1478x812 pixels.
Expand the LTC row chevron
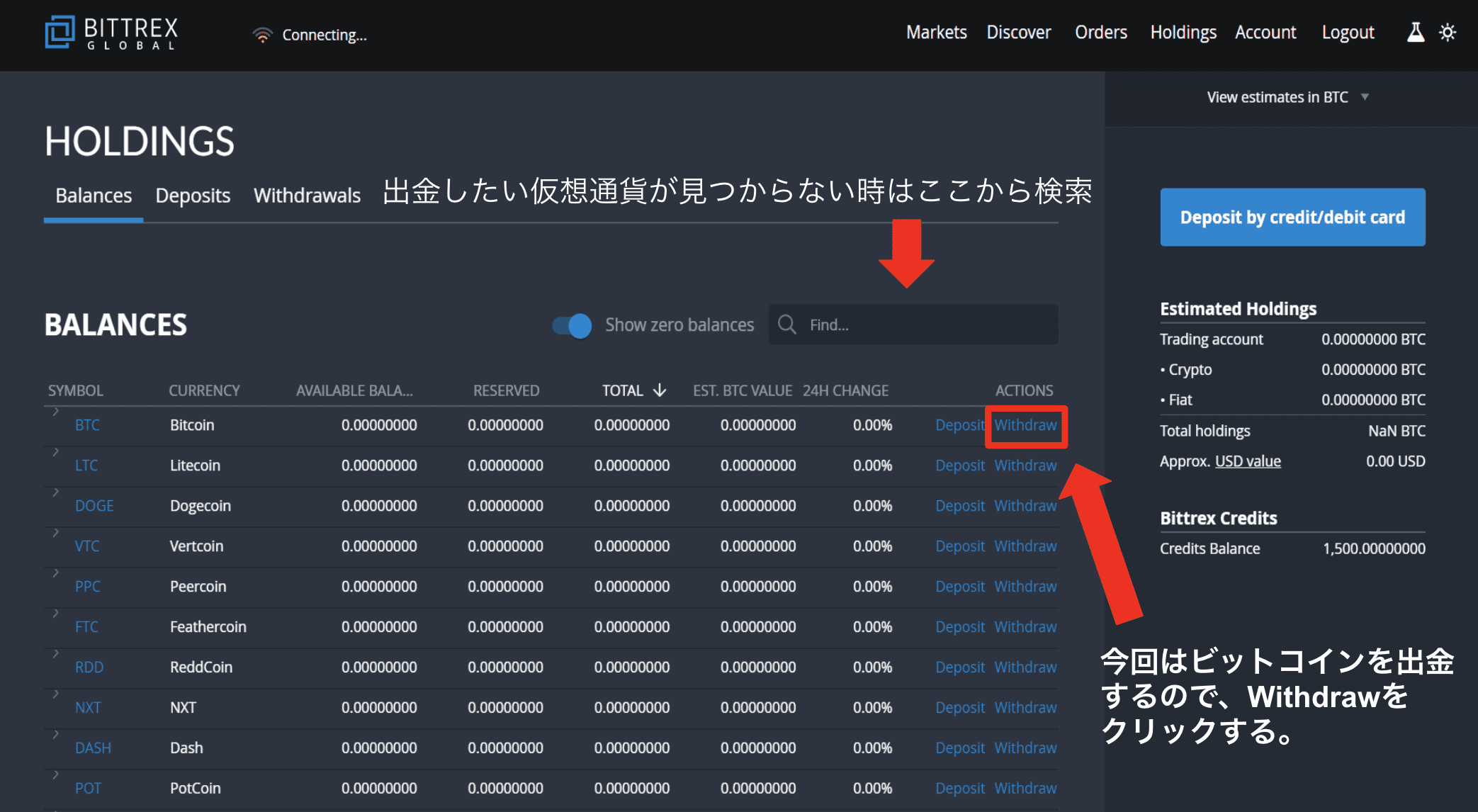point(55,452)
